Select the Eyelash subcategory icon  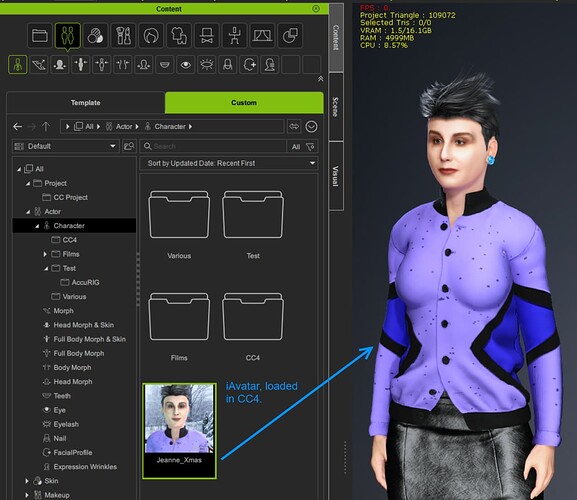[x=206, y=65]
